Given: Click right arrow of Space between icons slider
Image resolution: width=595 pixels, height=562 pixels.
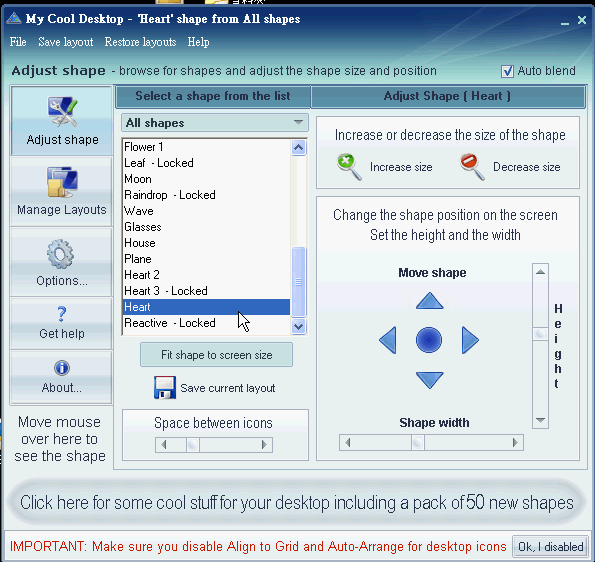Looking at the screenshot, I should [x=264, y=444].
